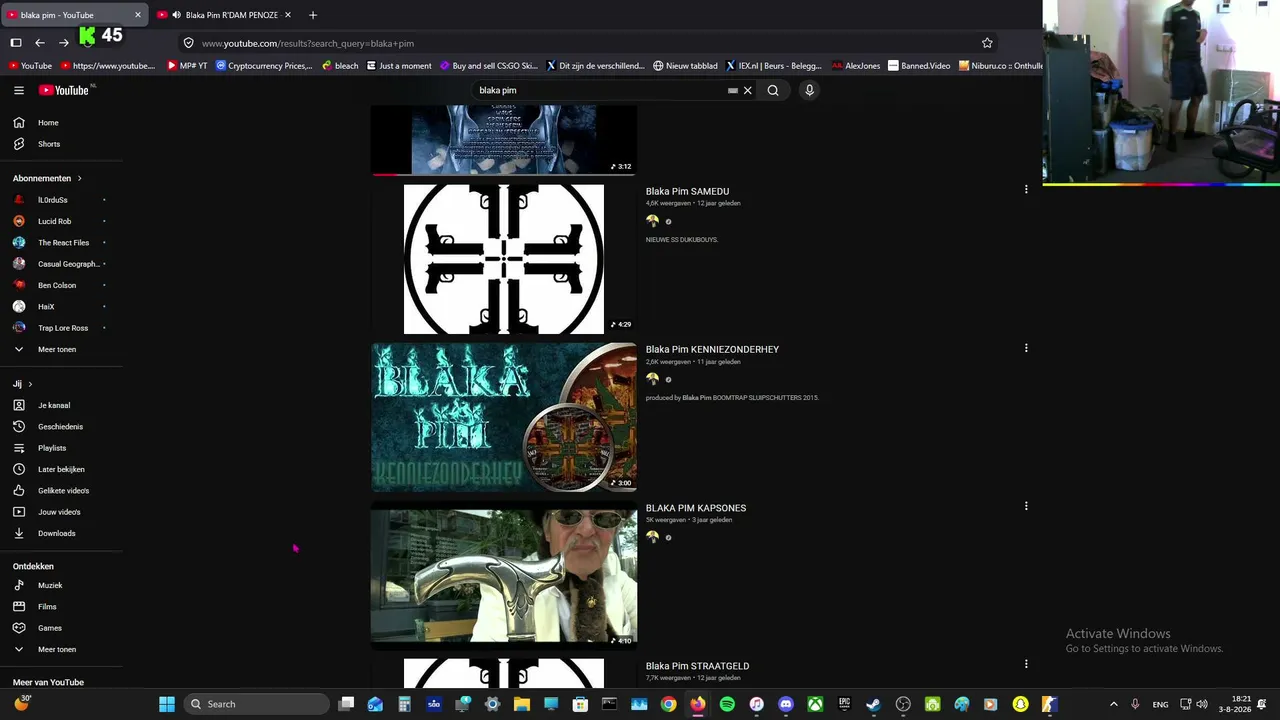Switch to the 'Blaka Pim R'DAM PENOZE' tab

click(224, 15)
